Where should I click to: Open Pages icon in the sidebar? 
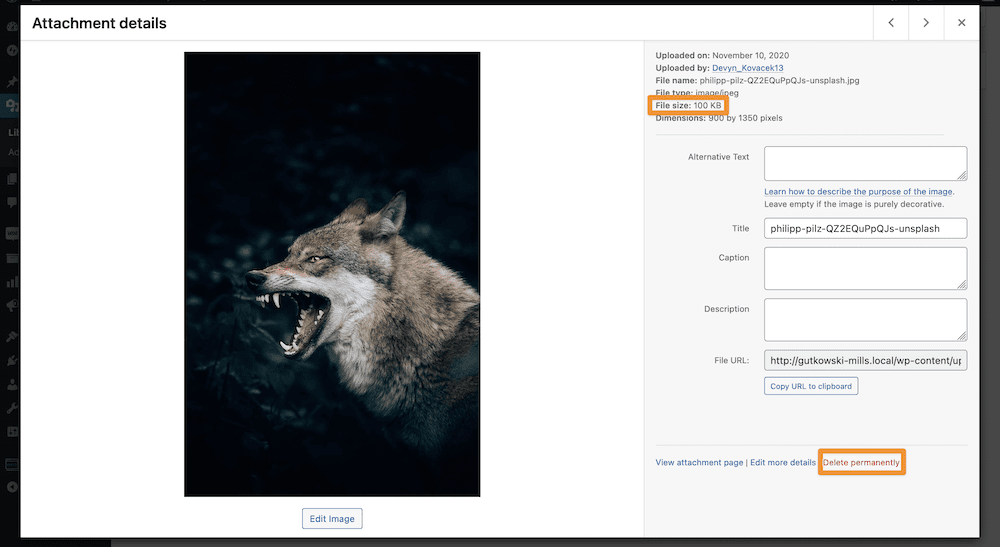(x=12, y=180)
